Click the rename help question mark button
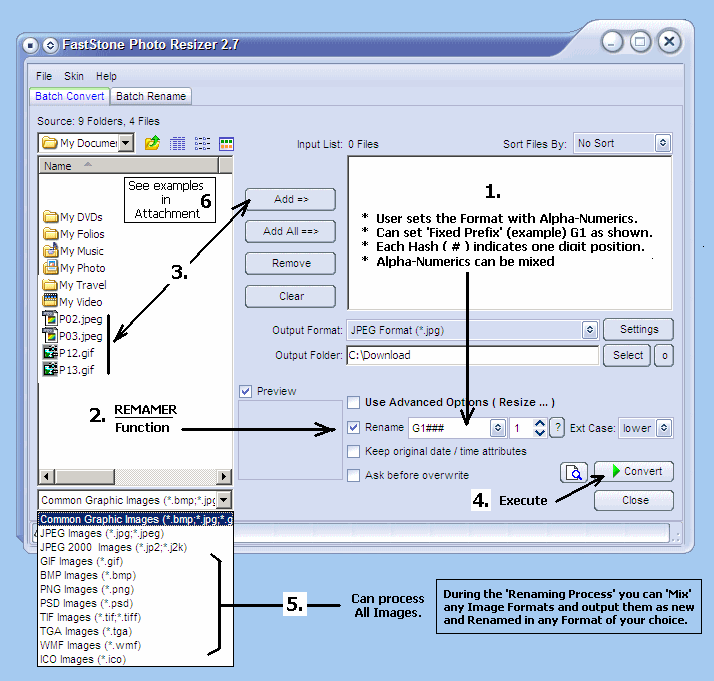 557,428
